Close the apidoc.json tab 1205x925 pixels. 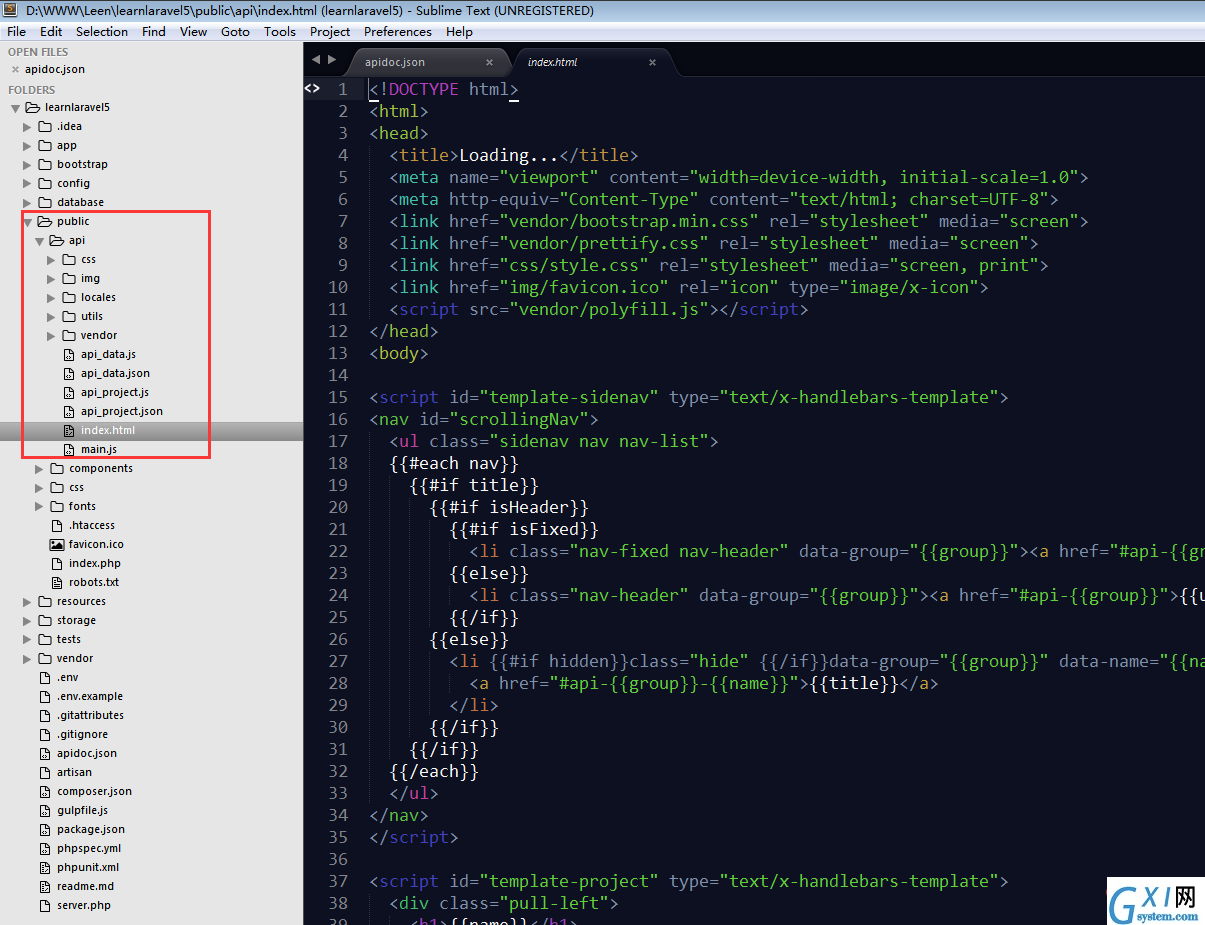(x=489, y=62)
